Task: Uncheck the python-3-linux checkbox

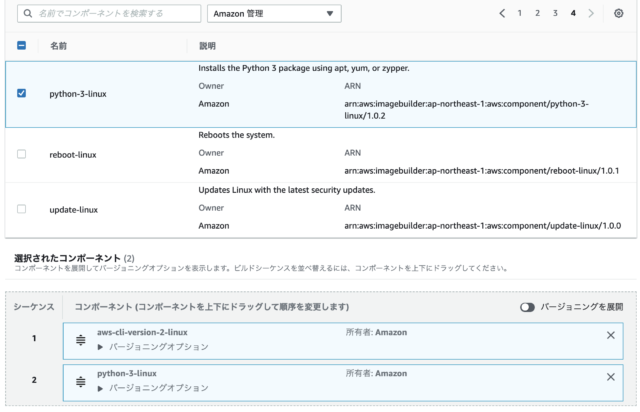Action: click(22, 93)
